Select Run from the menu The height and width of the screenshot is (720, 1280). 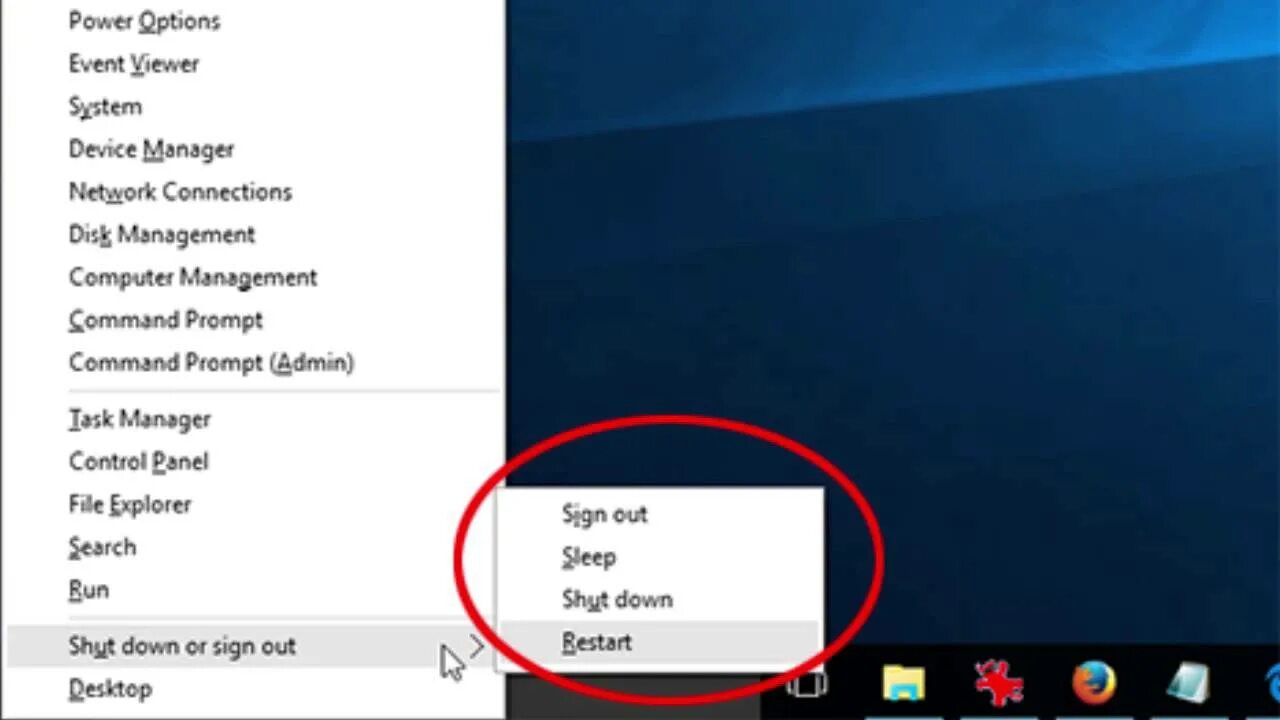click(89, 589)
